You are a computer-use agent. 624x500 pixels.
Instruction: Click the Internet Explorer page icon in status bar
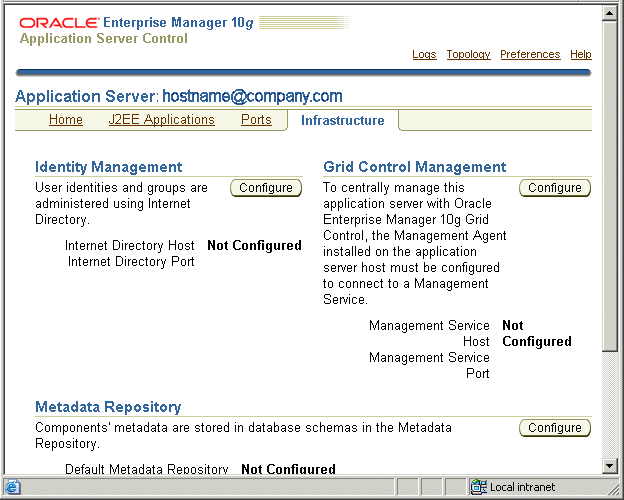12,487
